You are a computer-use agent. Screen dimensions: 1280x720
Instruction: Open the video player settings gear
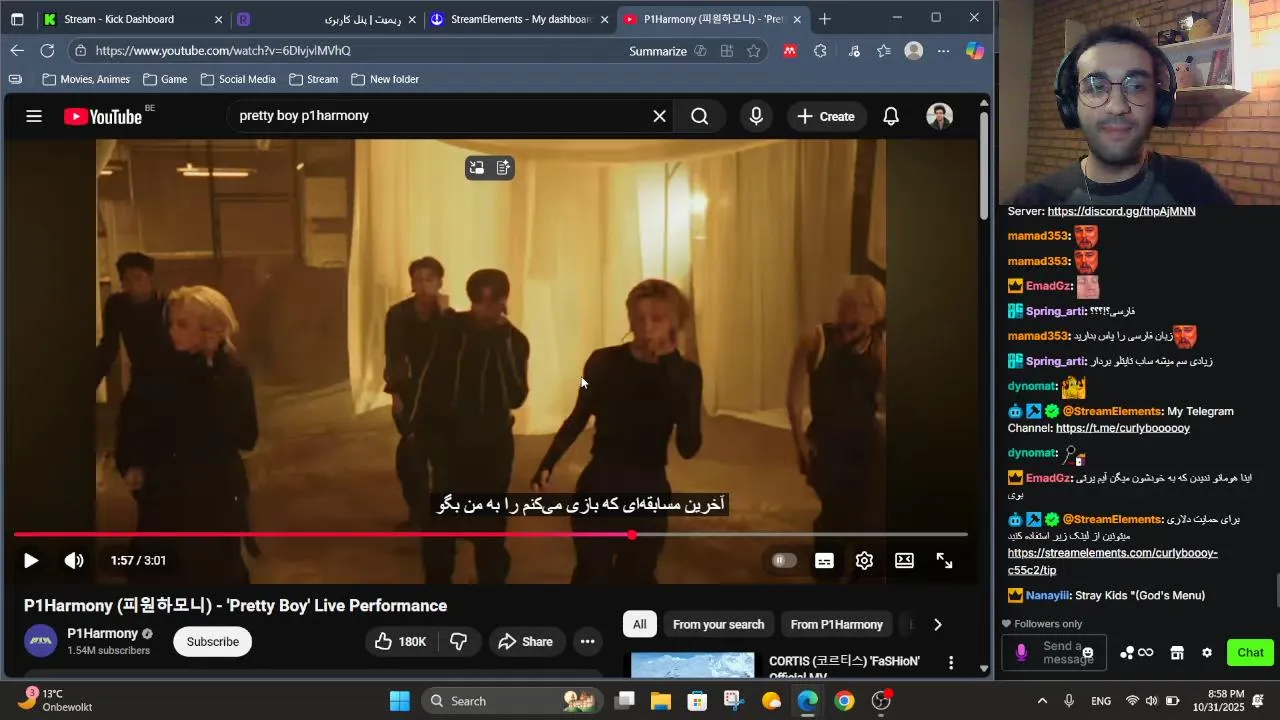pyautogui.click(x=864, y=561)
